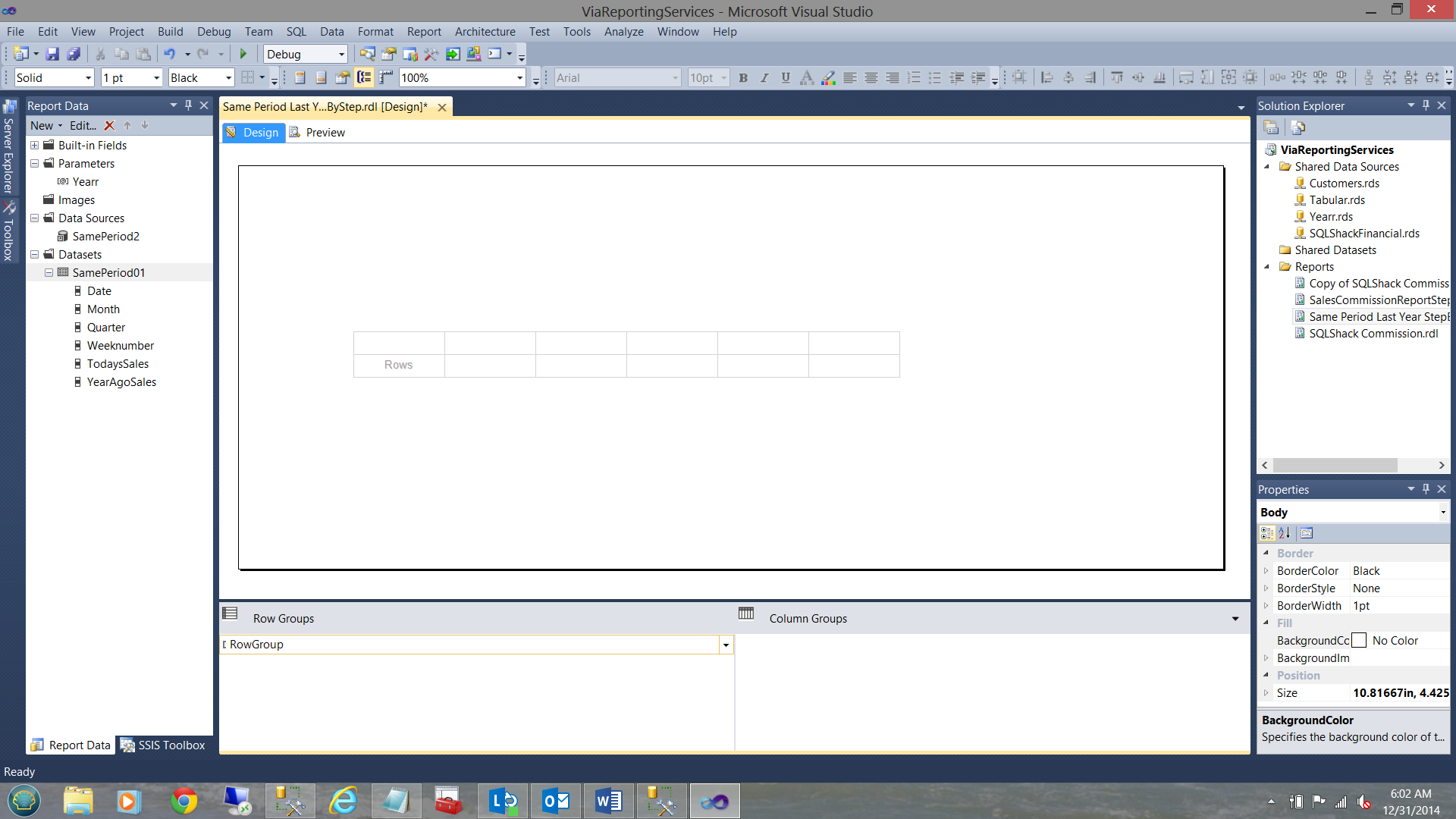This screenshot has height=819, width=1456.
Task: Open the Debug configuration dropdown
Action: pos(341,54)
